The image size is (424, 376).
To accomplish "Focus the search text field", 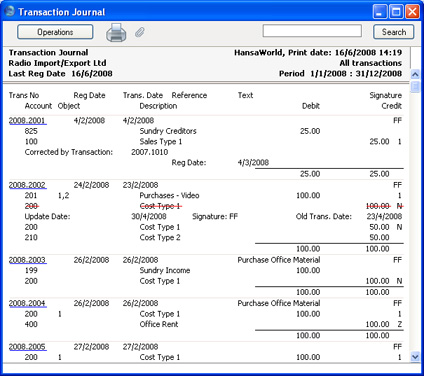I will click(x=312, y=31).
